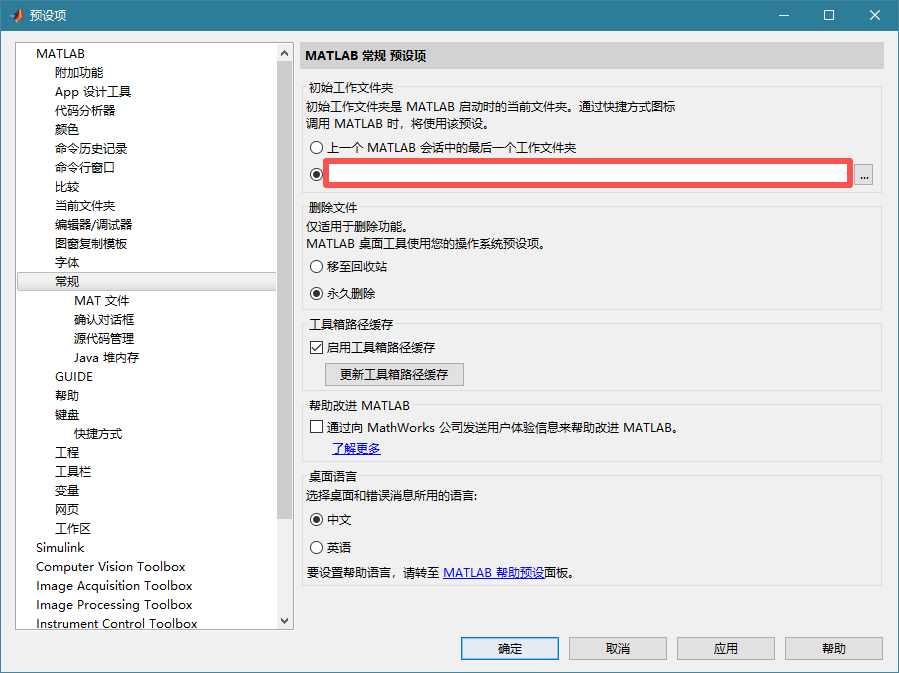Click the browse "..." folder button
This screenshot has height=673, width=899.
[x=863, y=175]
